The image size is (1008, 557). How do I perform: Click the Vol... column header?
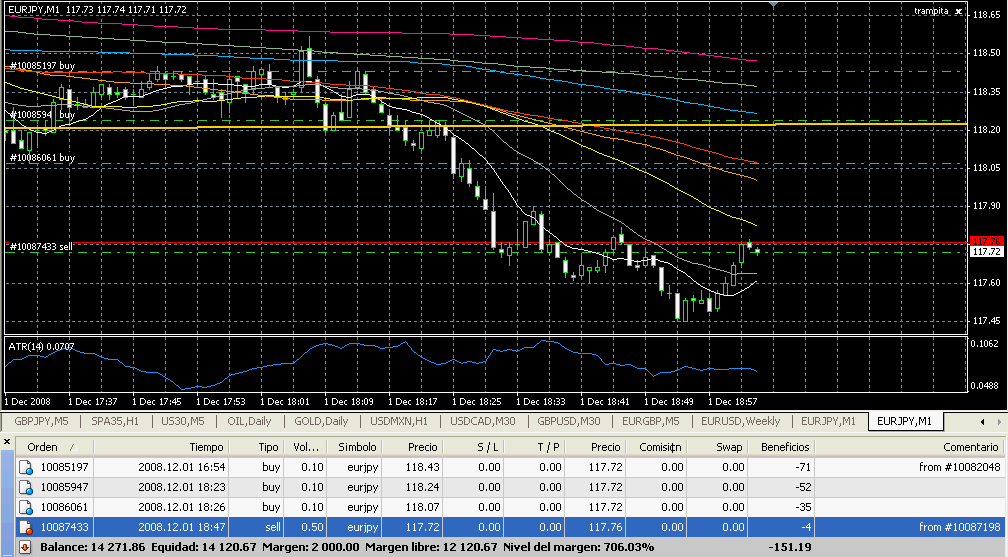tap(305, 447)
